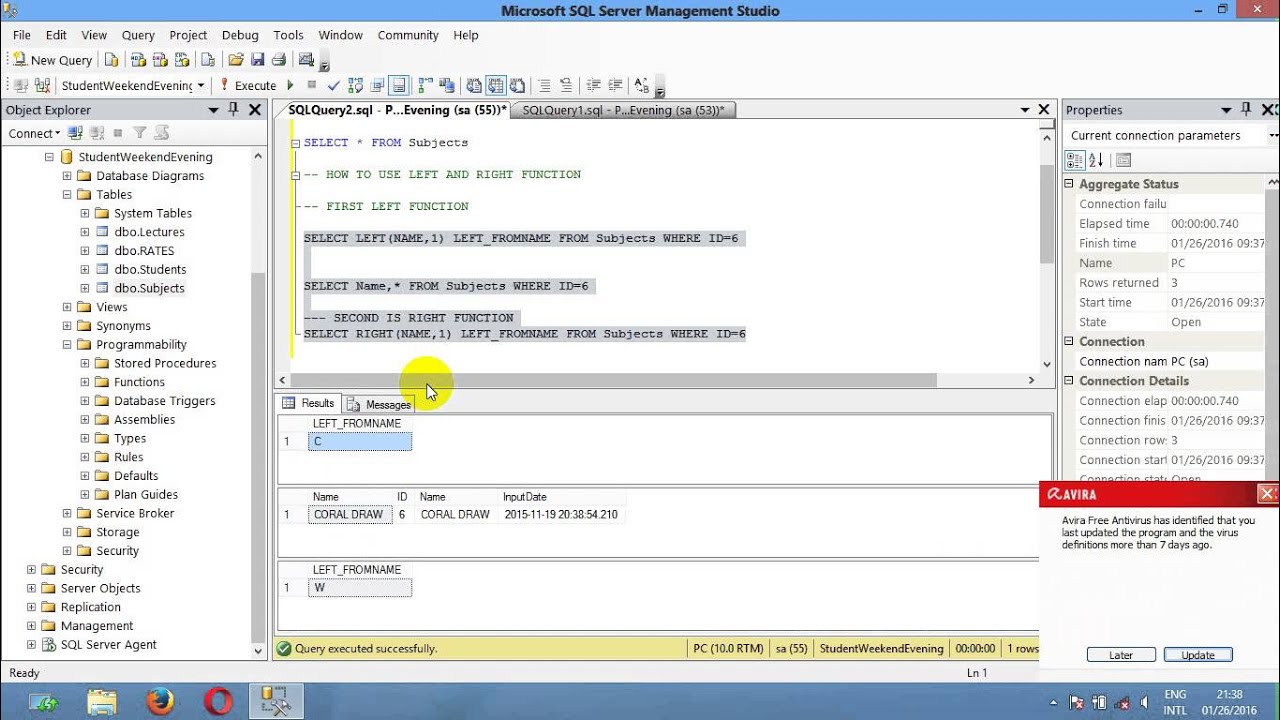
Task: Click the Change Connection toolbar icon
Action: tap(41, 86)
